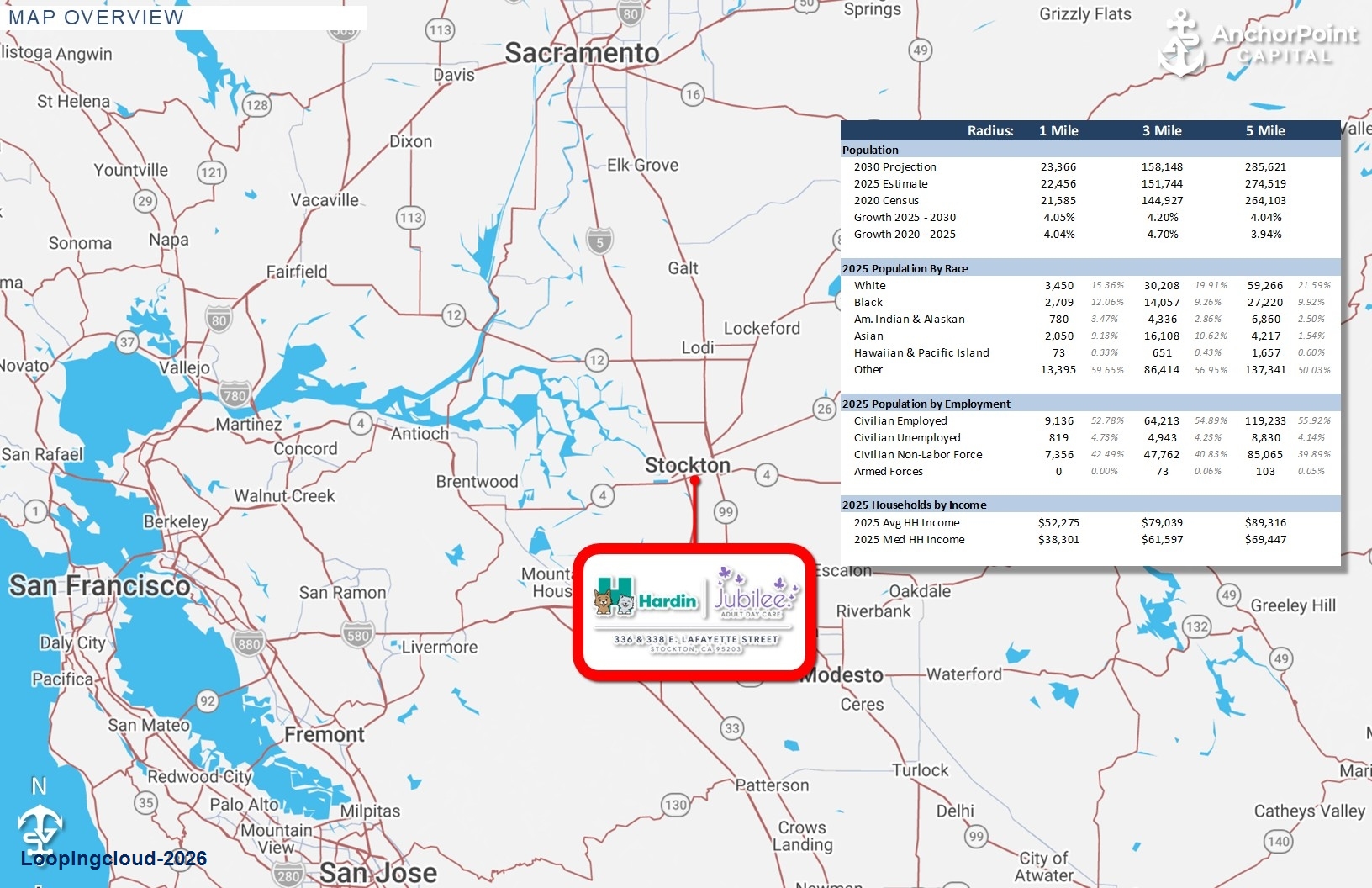Click the 4.70% growth value
The width and height of the screenshot is (1372, 888).
click(1162, 234)
